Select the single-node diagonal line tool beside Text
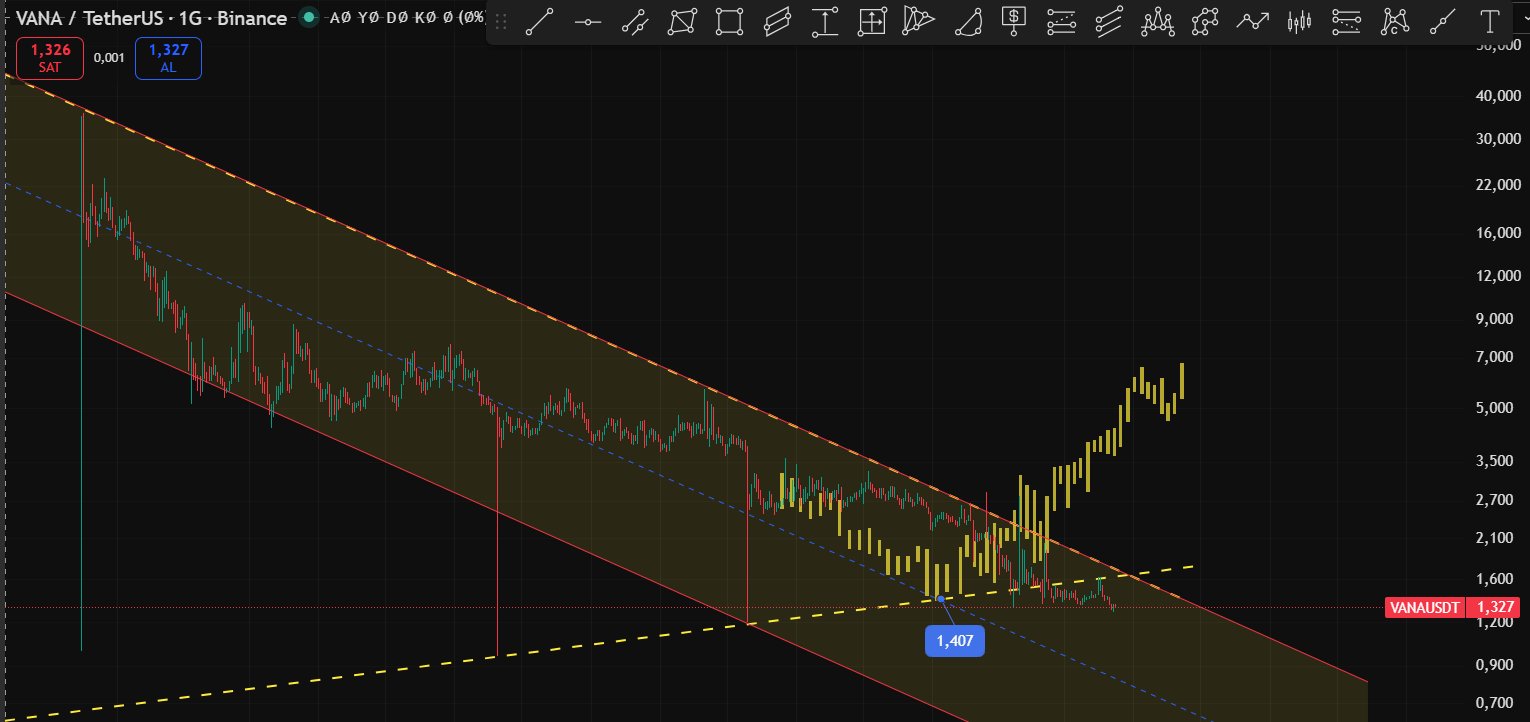Image resolution: width=1530 pixels, height=722 pixels. [x=1441, y=21]
